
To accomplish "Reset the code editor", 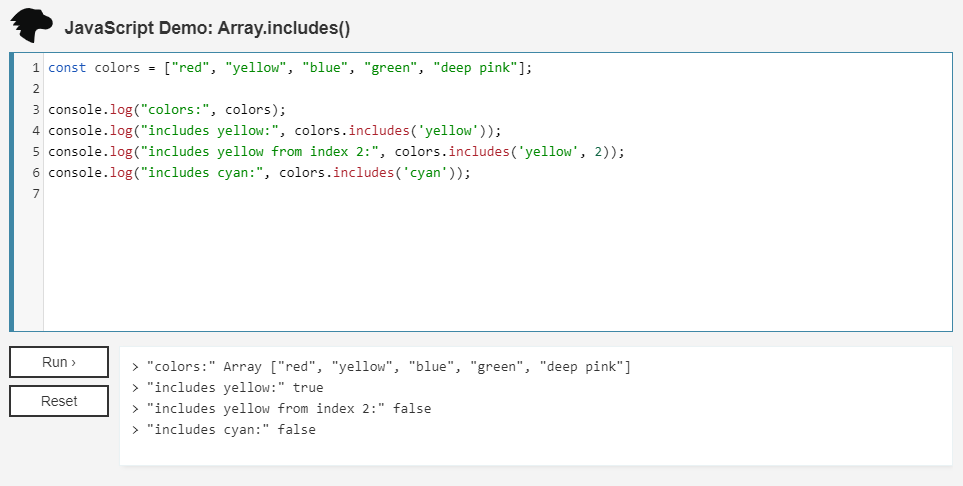I will 59,401.
